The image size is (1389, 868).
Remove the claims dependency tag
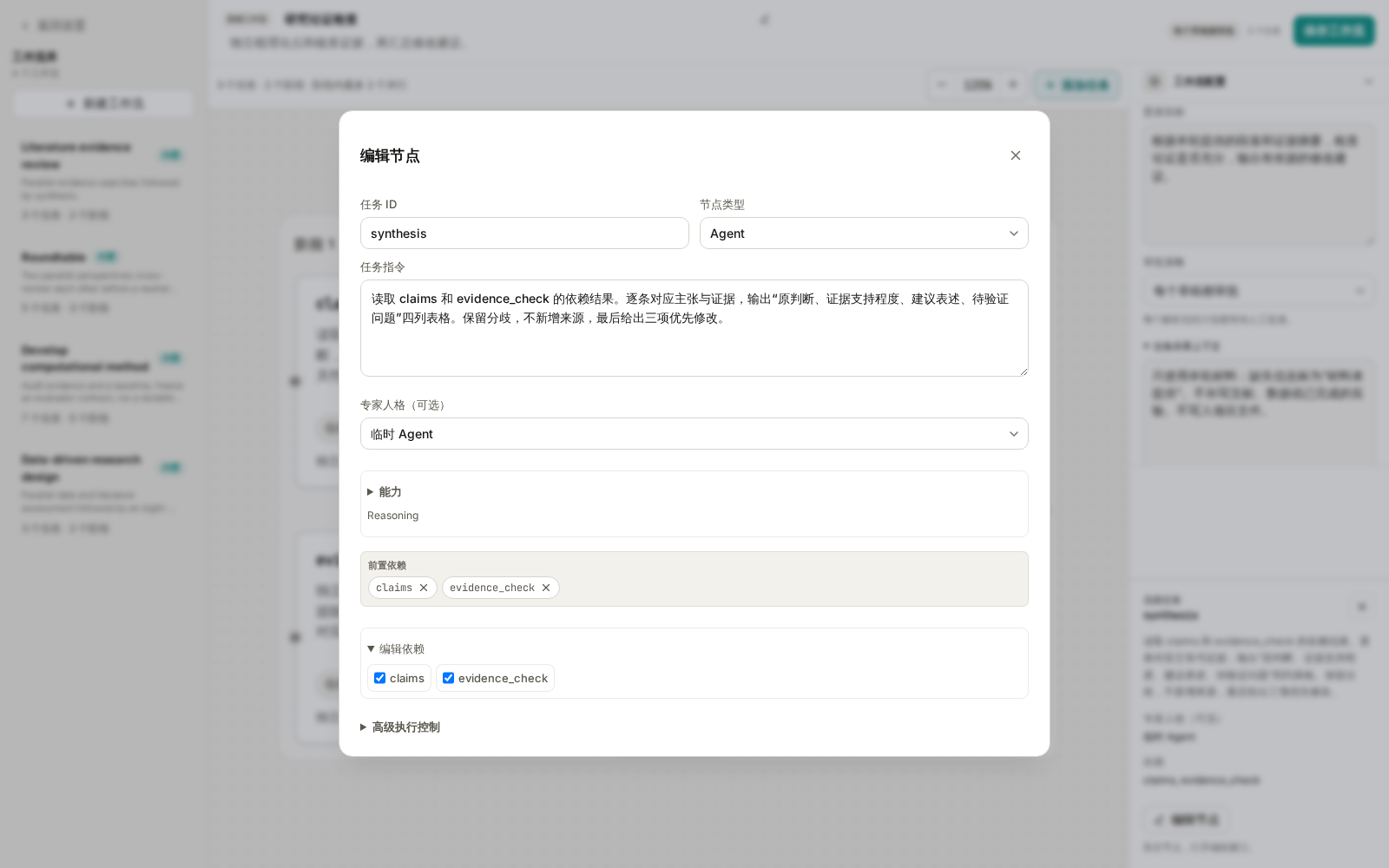point(424,588)
